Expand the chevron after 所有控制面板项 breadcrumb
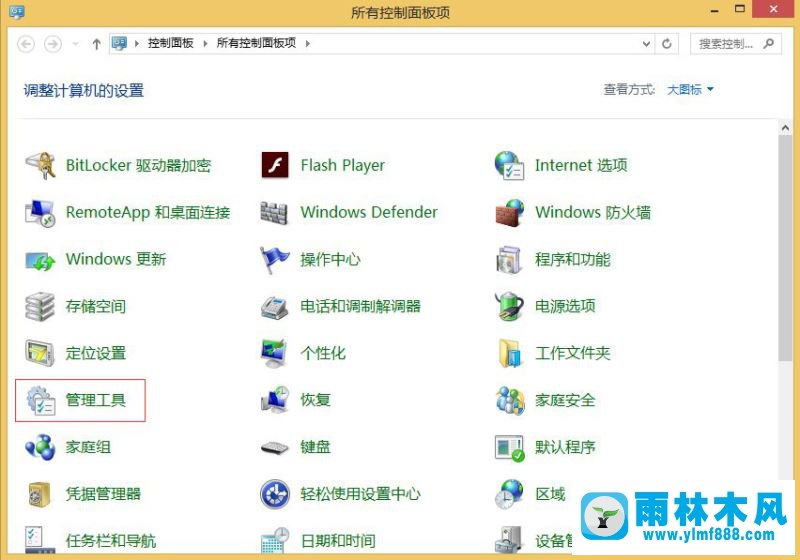 click(x=308, y=43)
